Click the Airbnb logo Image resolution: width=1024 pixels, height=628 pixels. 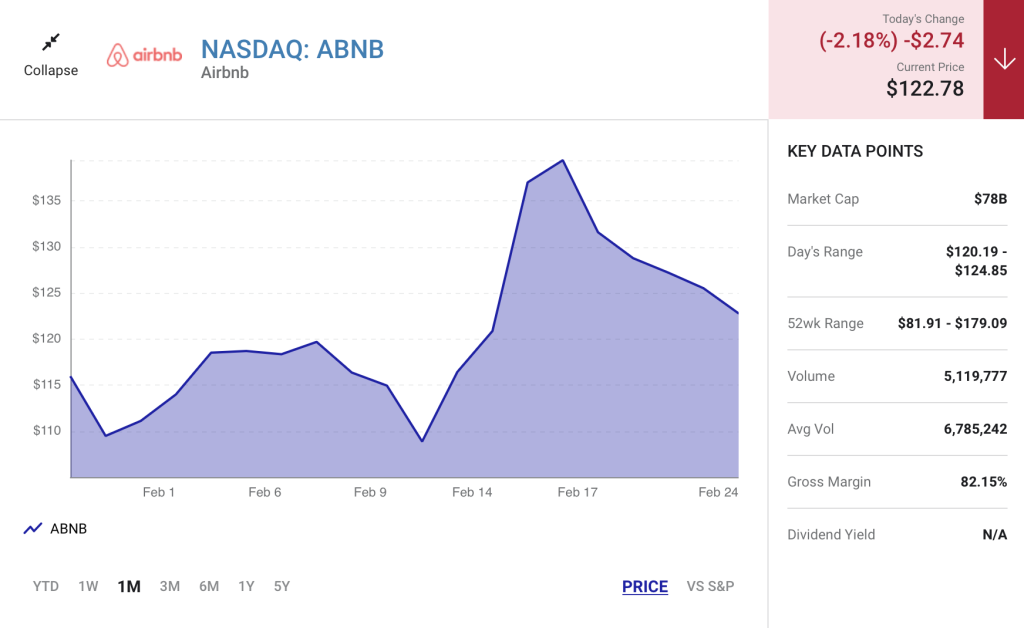pos(144,55)
